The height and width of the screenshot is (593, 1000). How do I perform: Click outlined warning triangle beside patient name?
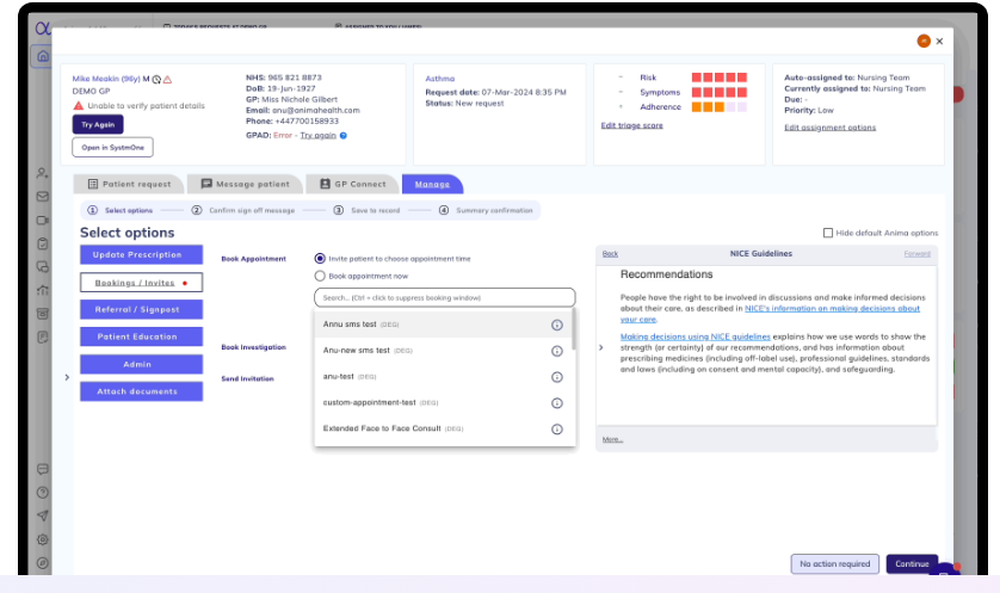coord(167,80)
